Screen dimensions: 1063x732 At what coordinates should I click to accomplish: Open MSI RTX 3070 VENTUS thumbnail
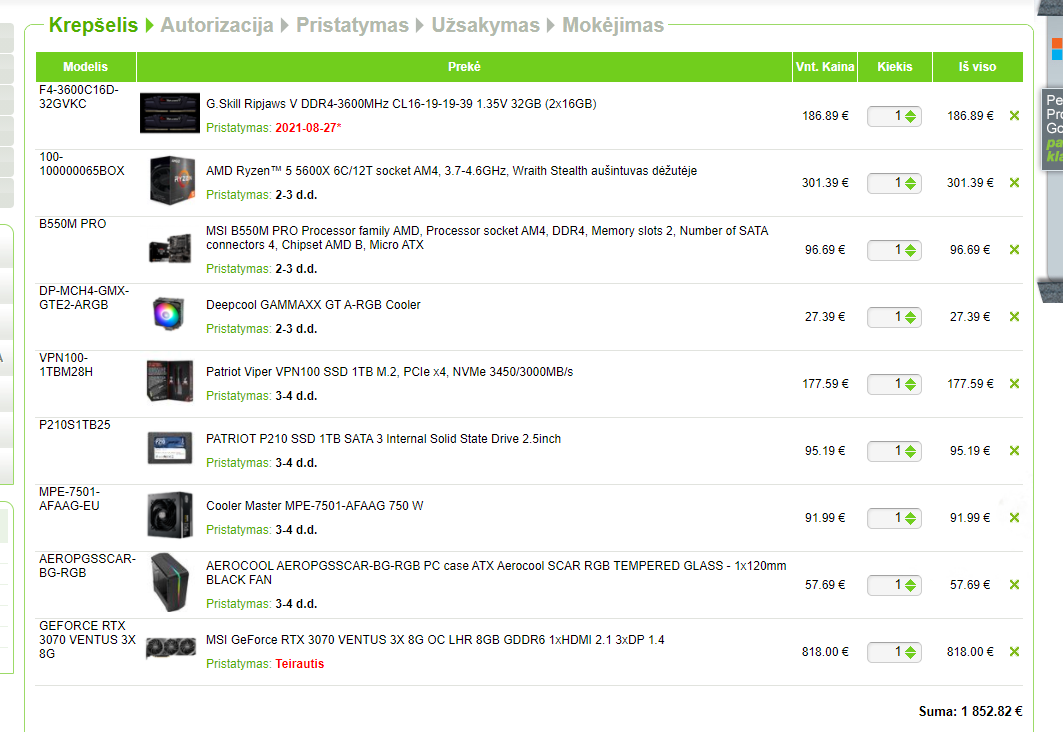point(171,647)
